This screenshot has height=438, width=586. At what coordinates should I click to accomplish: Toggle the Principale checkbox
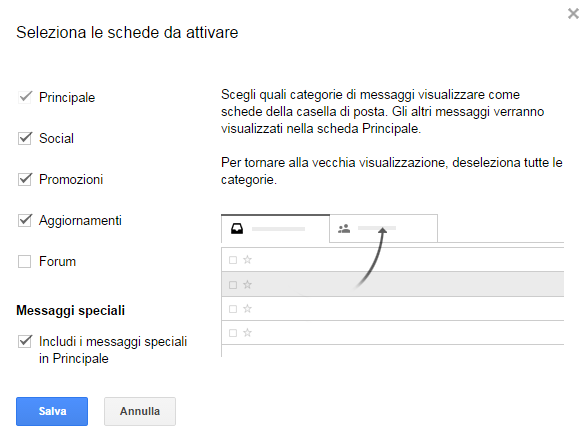coord(25,97)
